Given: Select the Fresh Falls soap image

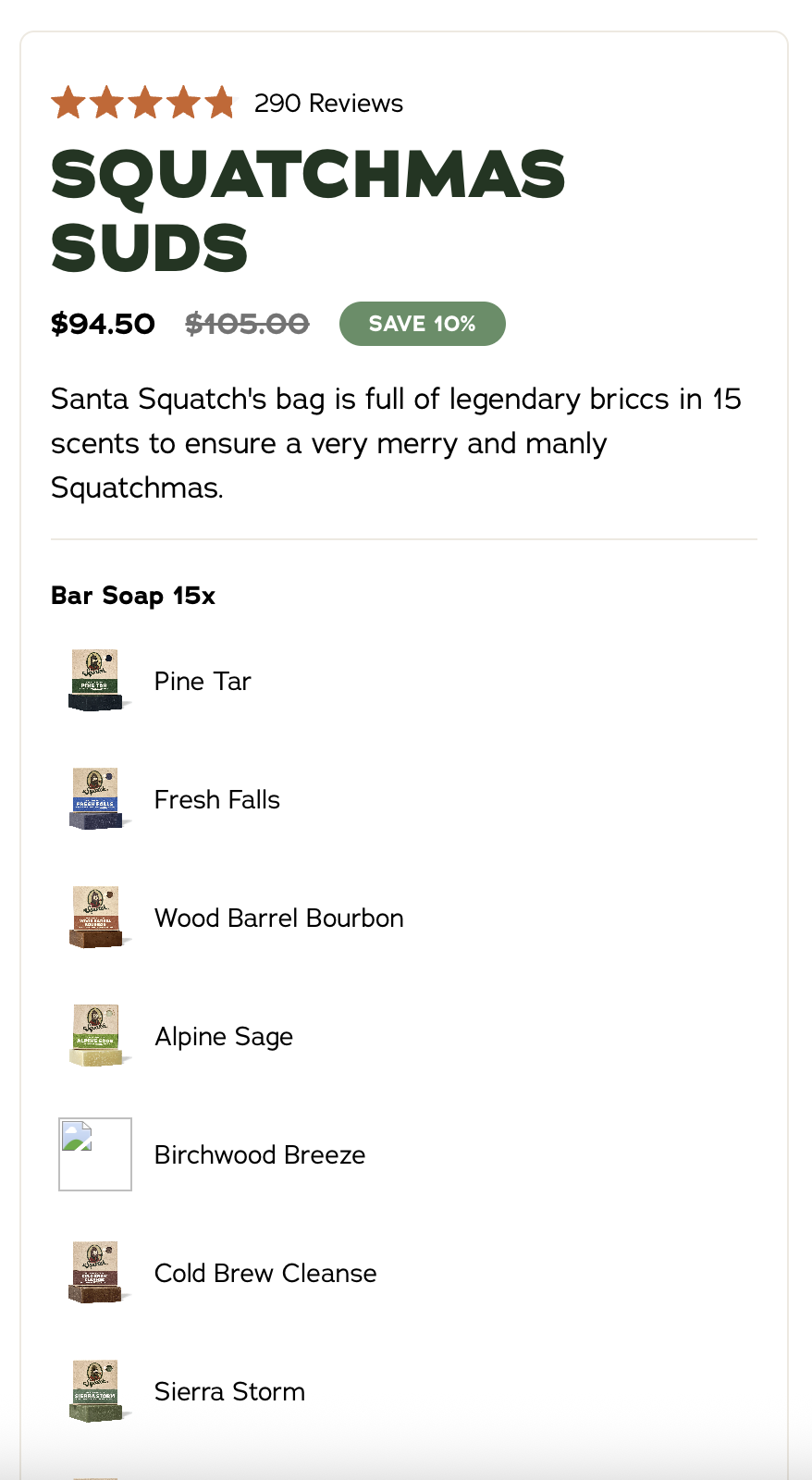Looking at the screenshot, I should point(95,799).
